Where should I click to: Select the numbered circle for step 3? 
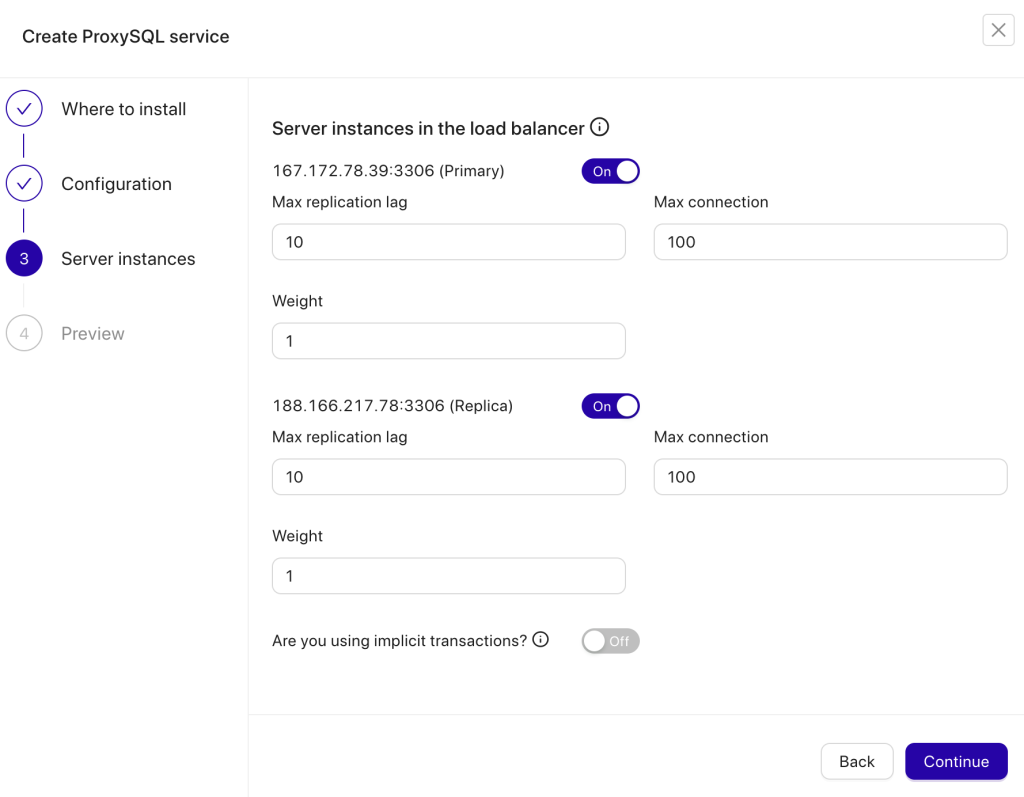(24, 258)
